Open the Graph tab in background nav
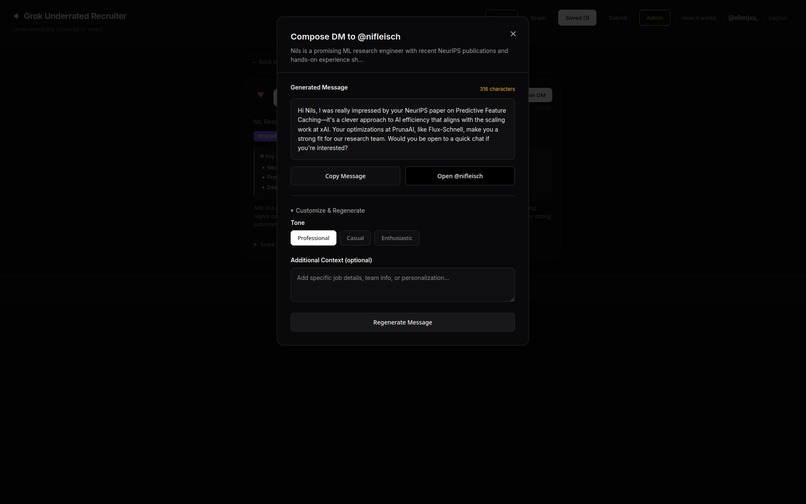This screenshot has height=504, width=806. tap(538, 18)
